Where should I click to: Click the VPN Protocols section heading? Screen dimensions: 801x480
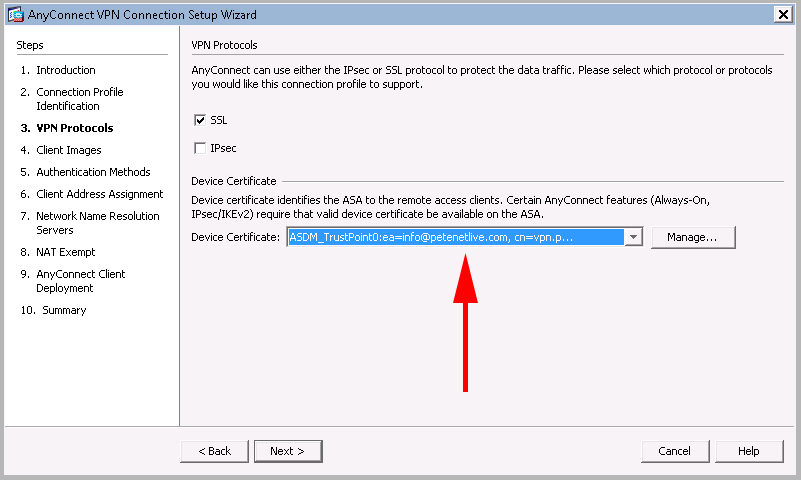(224, 45)
